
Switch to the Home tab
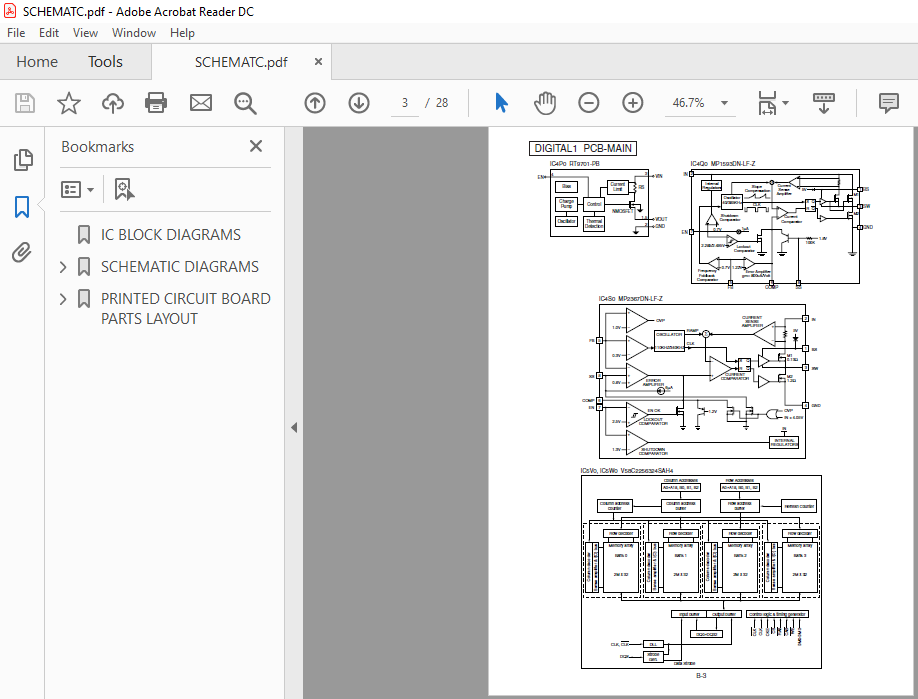pos(37,61)
